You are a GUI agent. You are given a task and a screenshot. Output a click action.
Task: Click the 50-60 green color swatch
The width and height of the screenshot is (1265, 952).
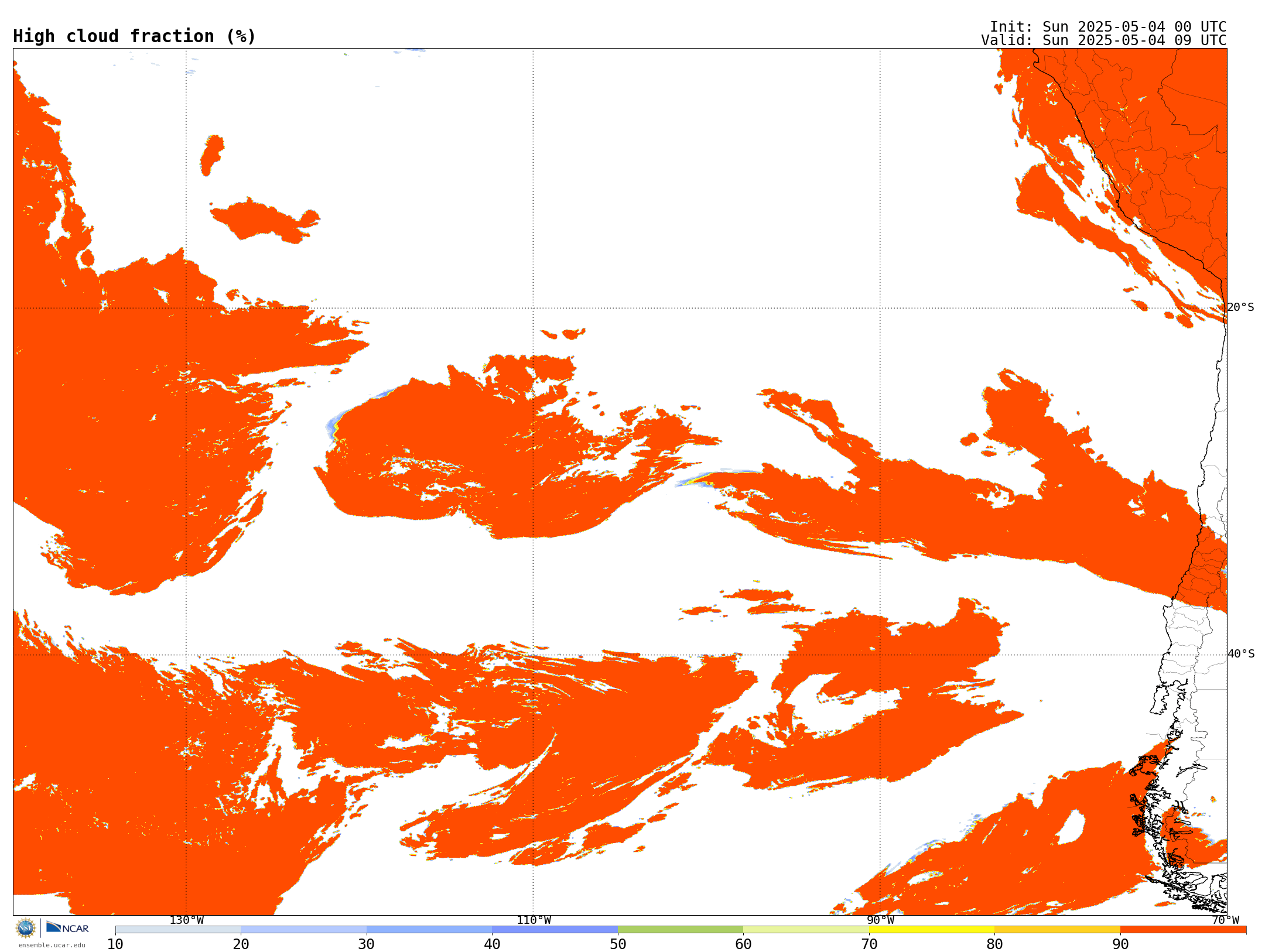click(681, 930)
